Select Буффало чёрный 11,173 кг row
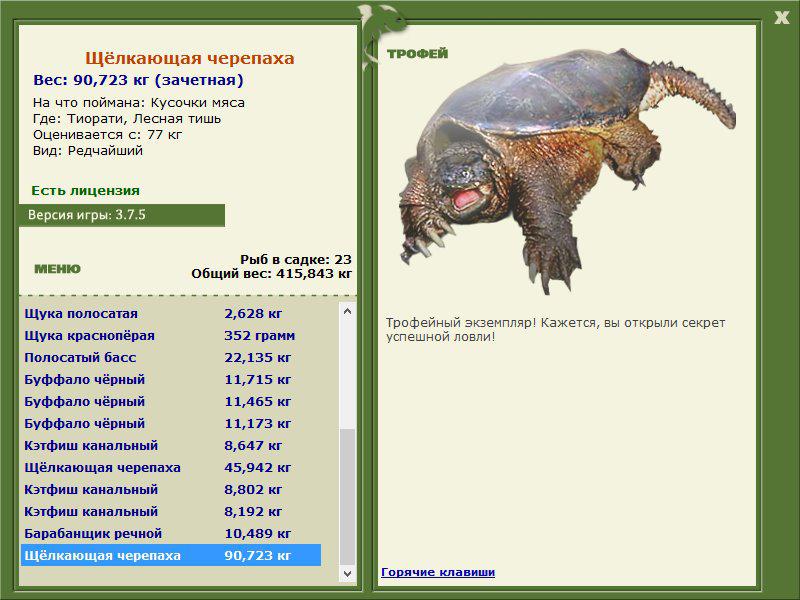 pos(171,423)
